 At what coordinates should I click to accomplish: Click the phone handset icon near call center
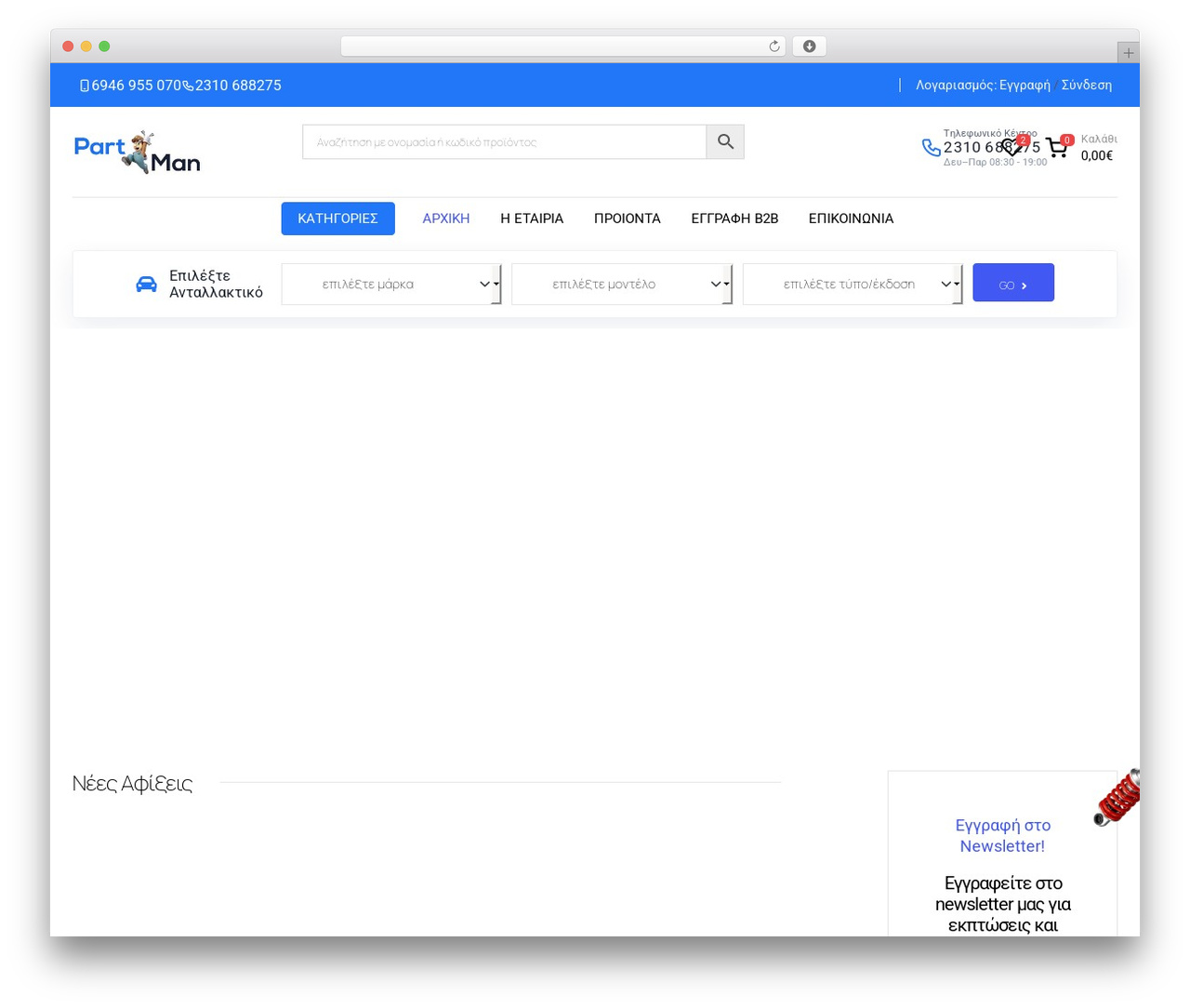pyautogui.click(x=931, y=148)
